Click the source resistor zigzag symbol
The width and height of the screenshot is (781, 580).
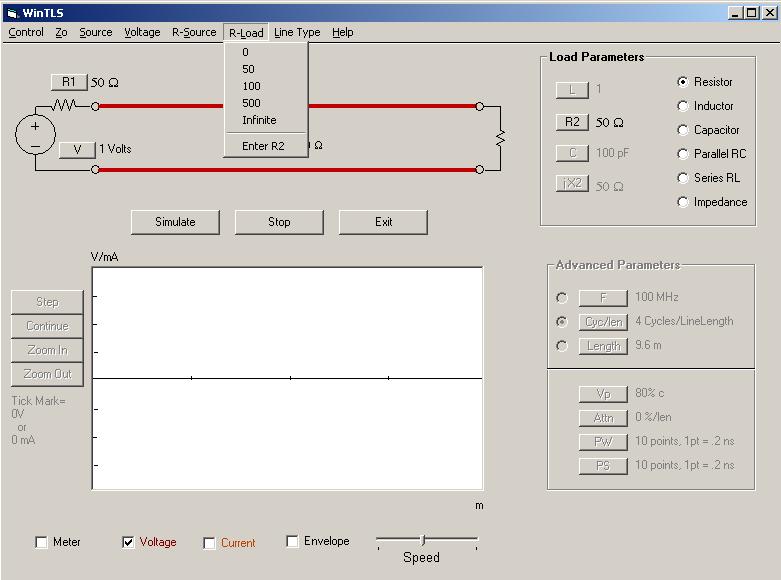[x=64, y=105]
